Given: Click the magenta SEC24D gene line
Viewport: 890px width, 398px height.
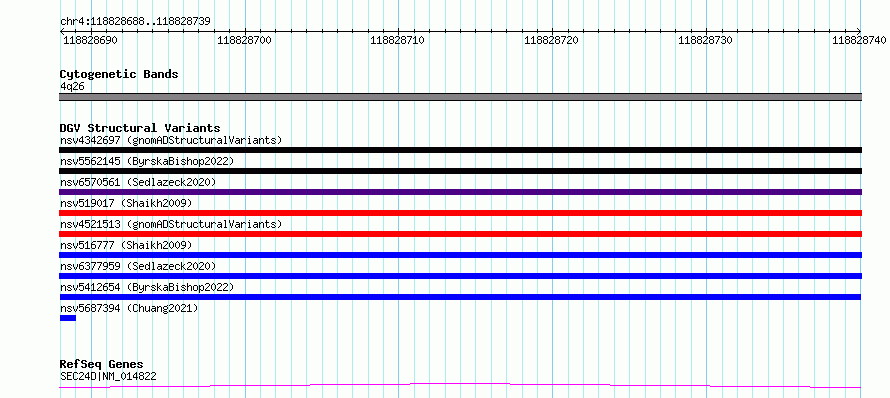Looking at the screenshot, I should (x=460, y=386).
